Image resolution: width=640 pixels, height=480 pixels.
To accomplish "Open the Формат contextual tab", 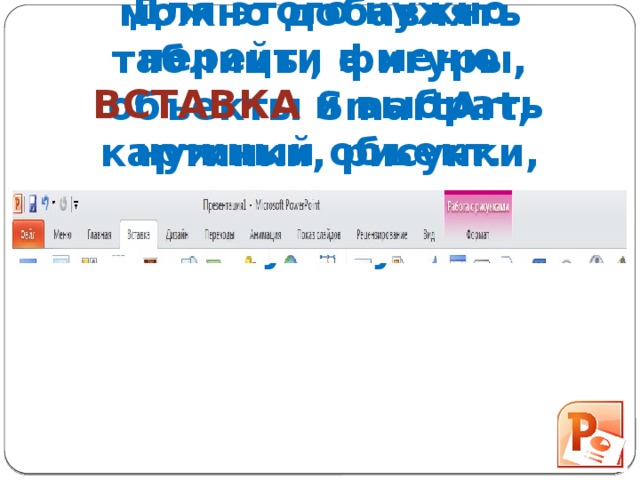I will tap(478, 235).
